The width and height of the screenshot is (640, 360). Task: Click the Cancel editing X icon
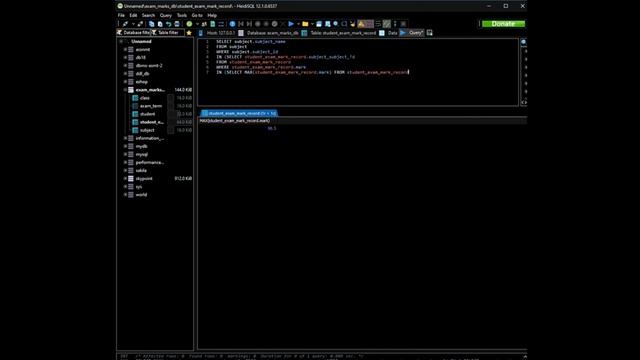[x=282, y=24]
